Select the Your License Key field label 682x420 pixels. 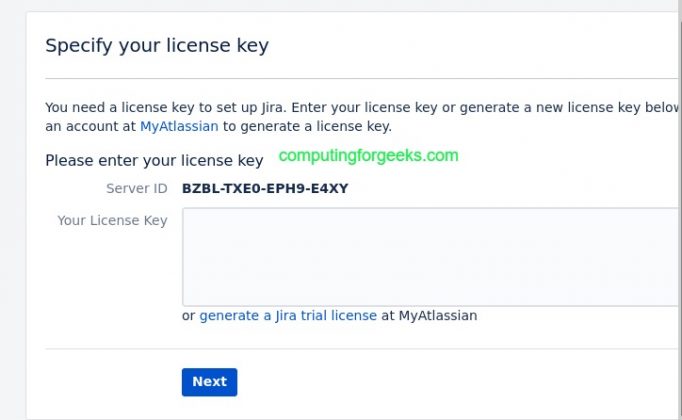tap(112, 220)
